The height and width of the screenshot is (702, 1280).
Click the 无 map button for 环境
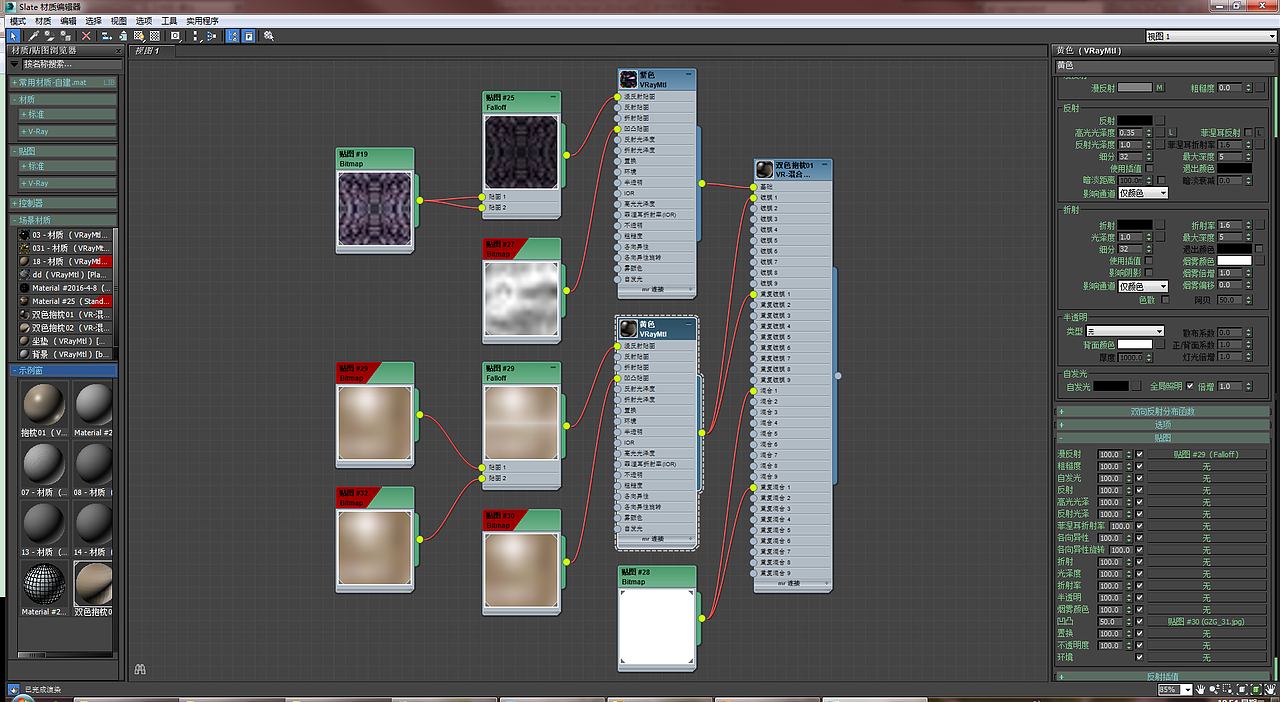click(1206, 657)
